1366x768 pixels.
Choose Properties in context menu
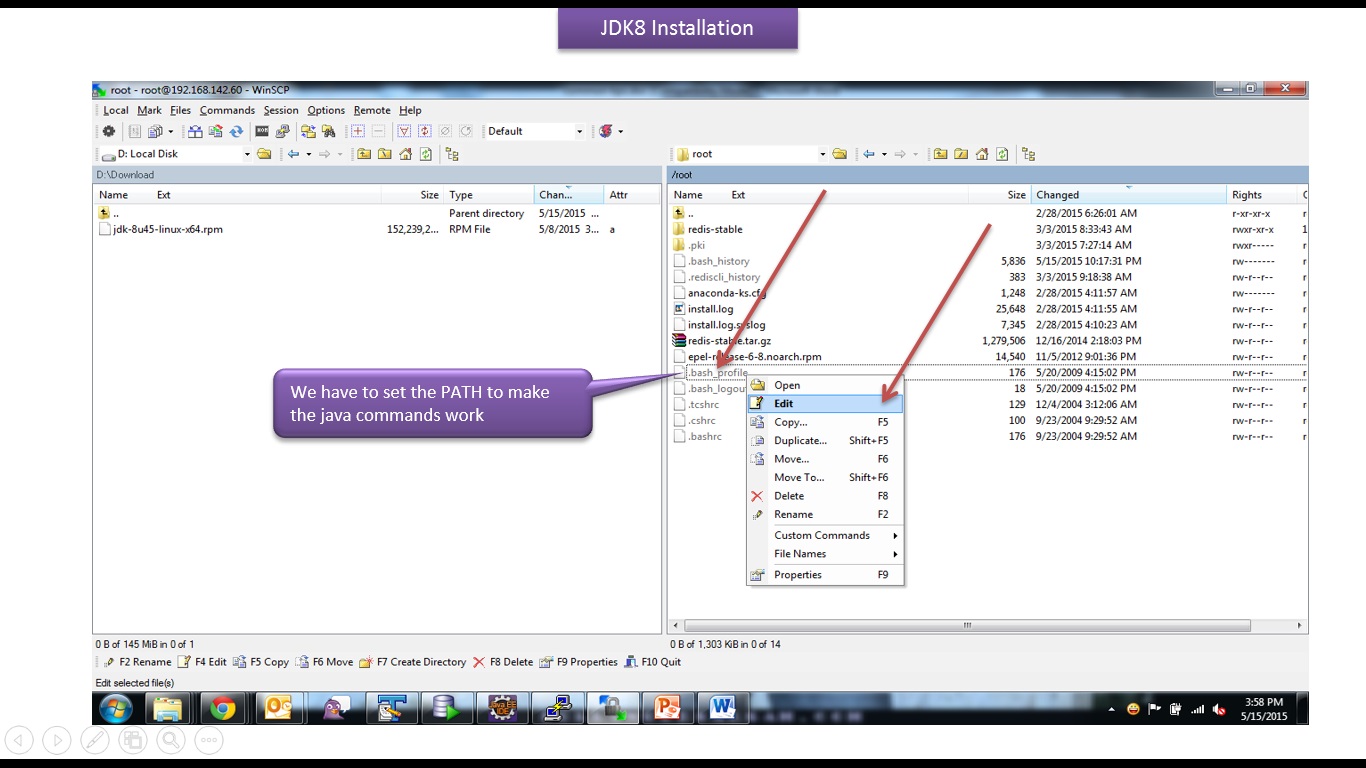[x=825, y=575]
